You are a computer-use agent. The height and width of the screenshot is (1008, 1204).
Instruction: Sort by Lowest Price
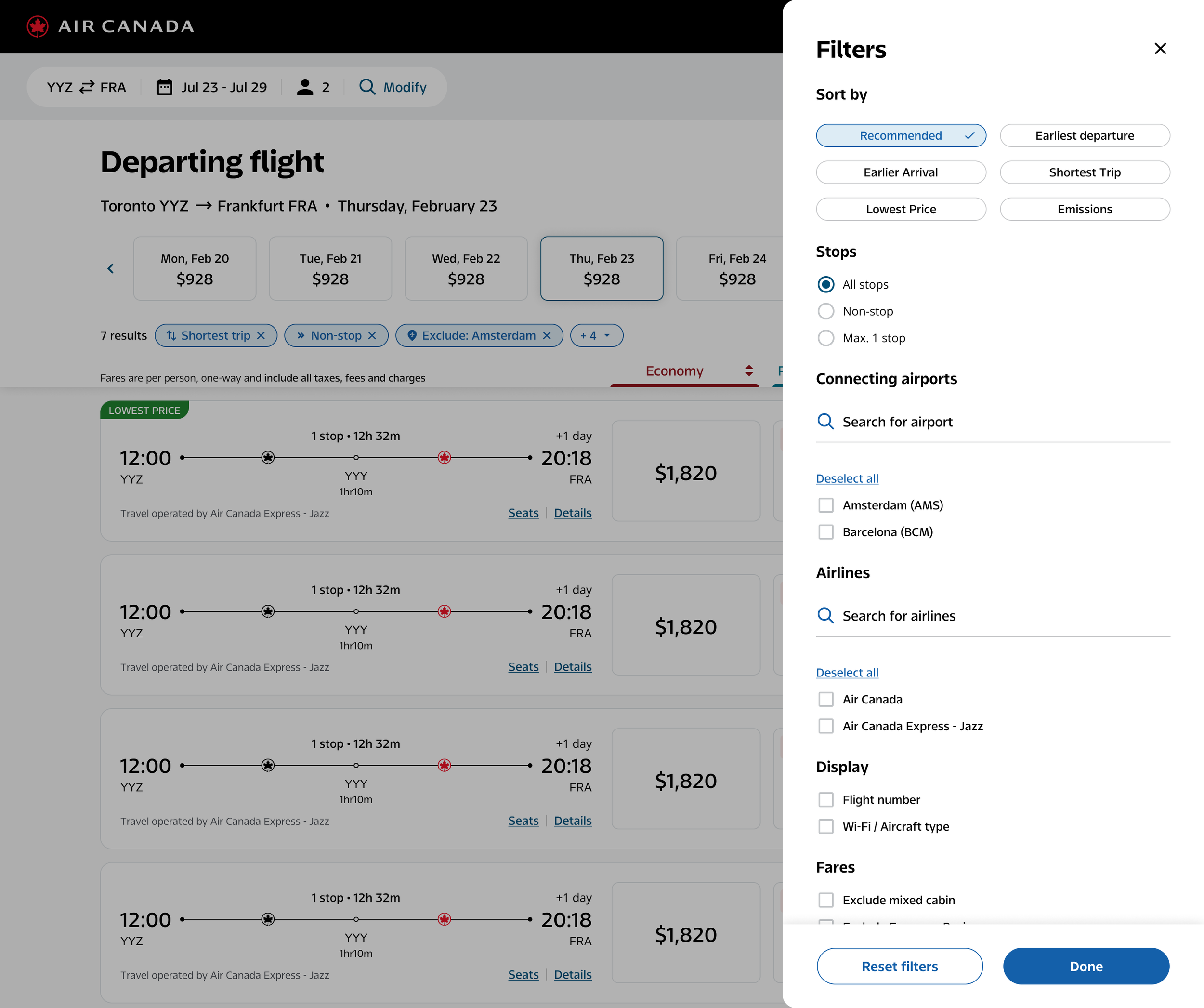pos(901,210)
